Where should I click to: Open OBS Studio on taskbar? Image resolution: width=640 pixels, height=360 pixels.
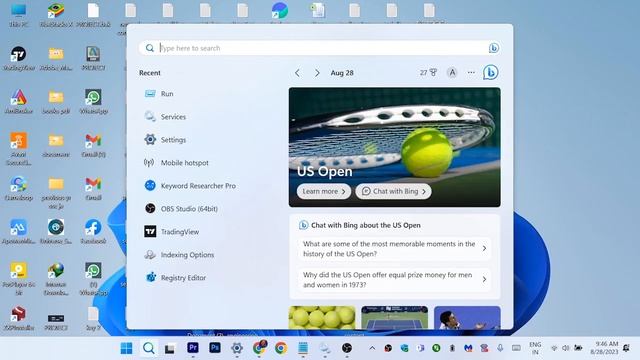pos(347,348)
